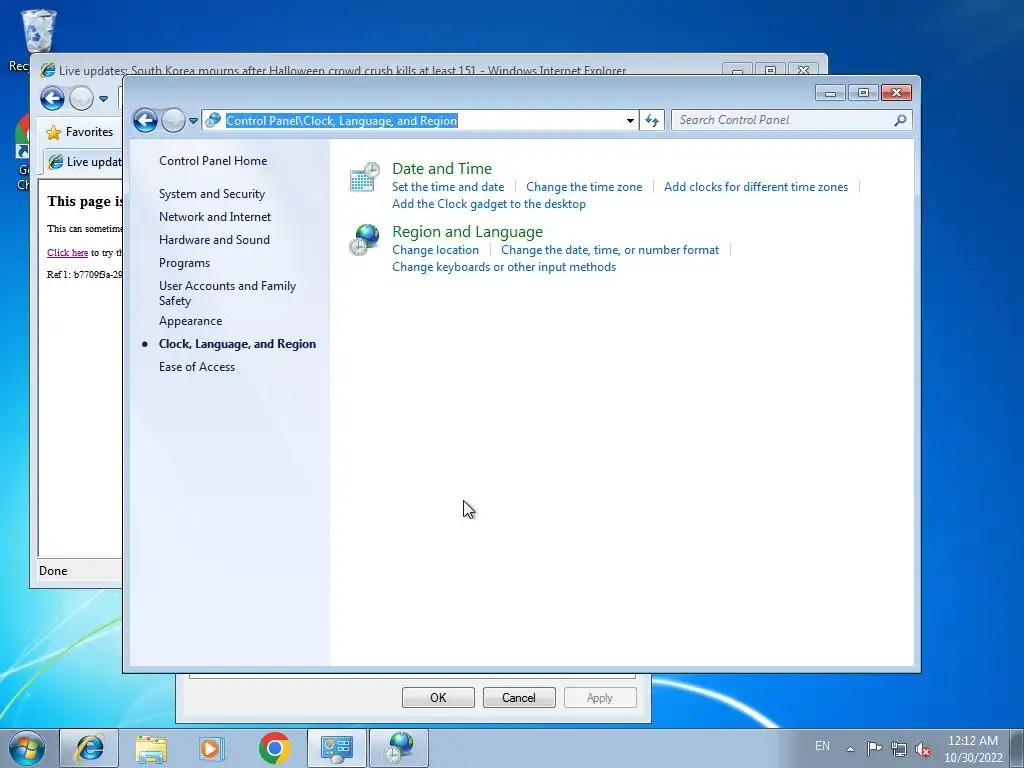Open Programs category

(x=184, y=263)
